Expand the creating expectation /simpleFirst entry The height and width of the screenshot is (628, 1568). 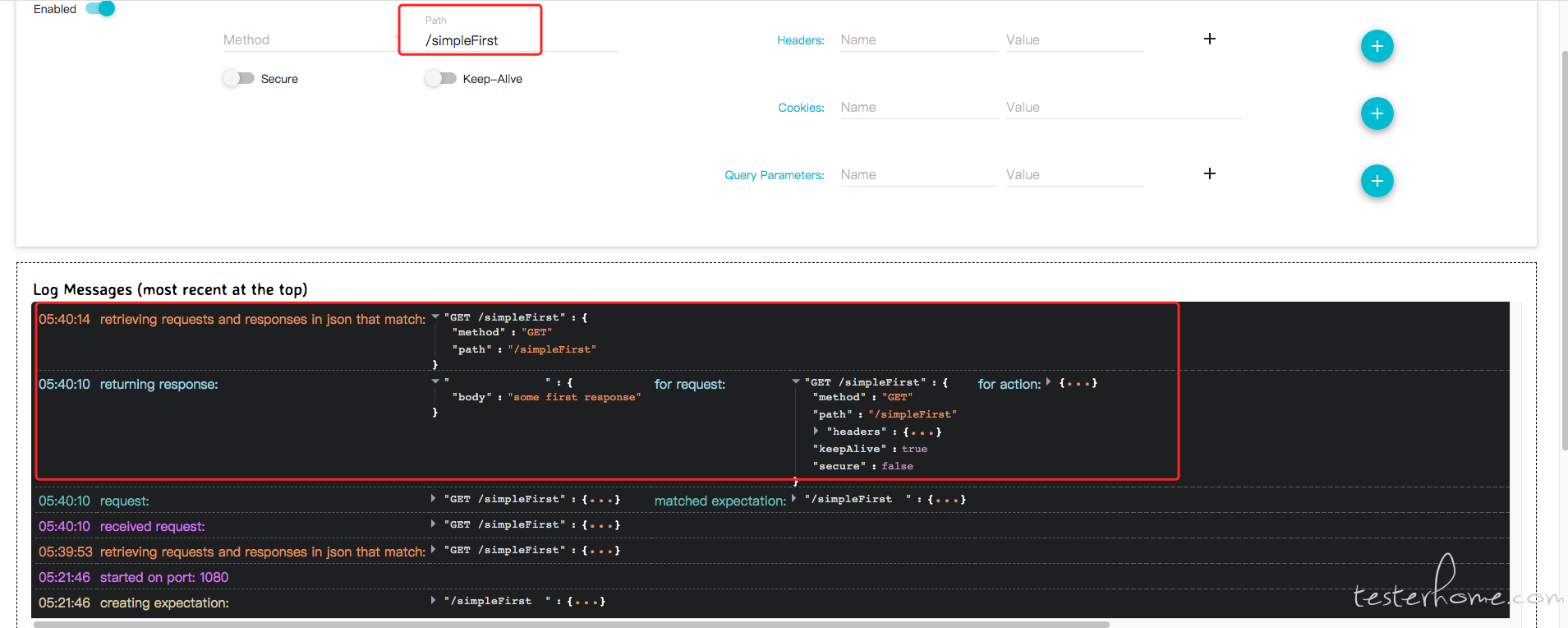tap(433, 600)
